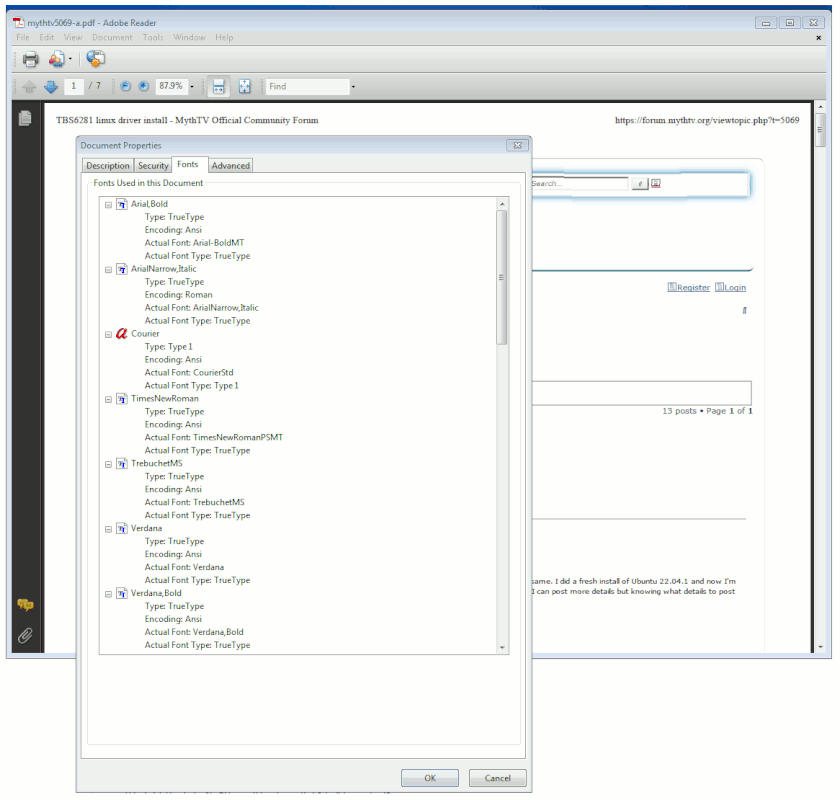
Task: Open the File menu
Action: [x=22, y=38]
